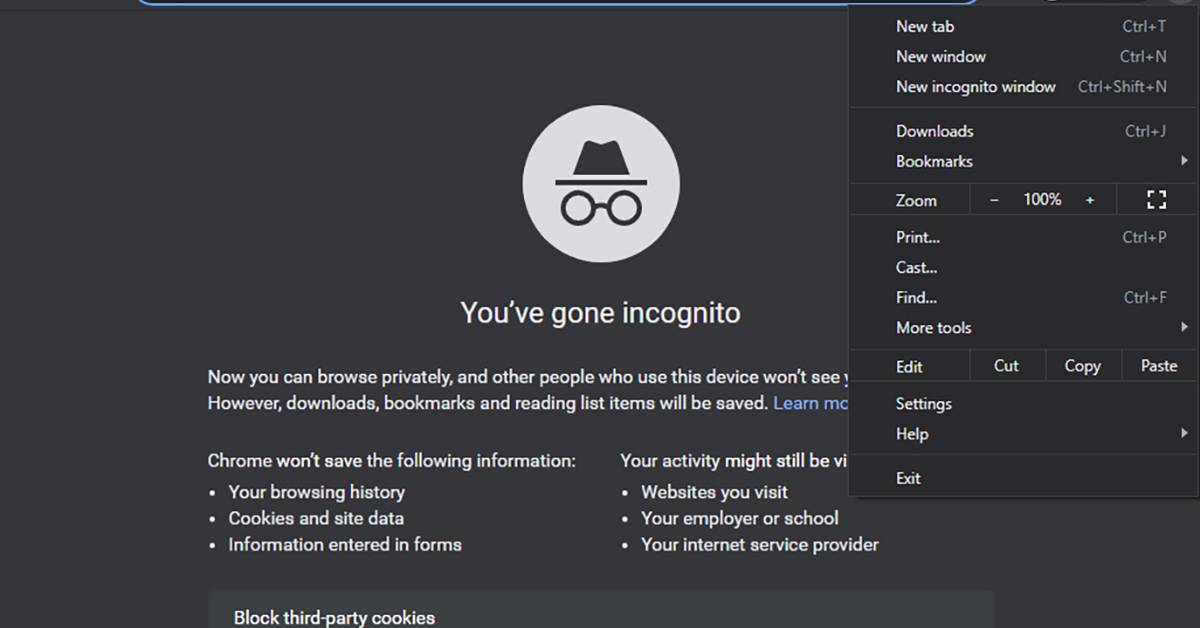Open a New incognito window

click(975, 87)
